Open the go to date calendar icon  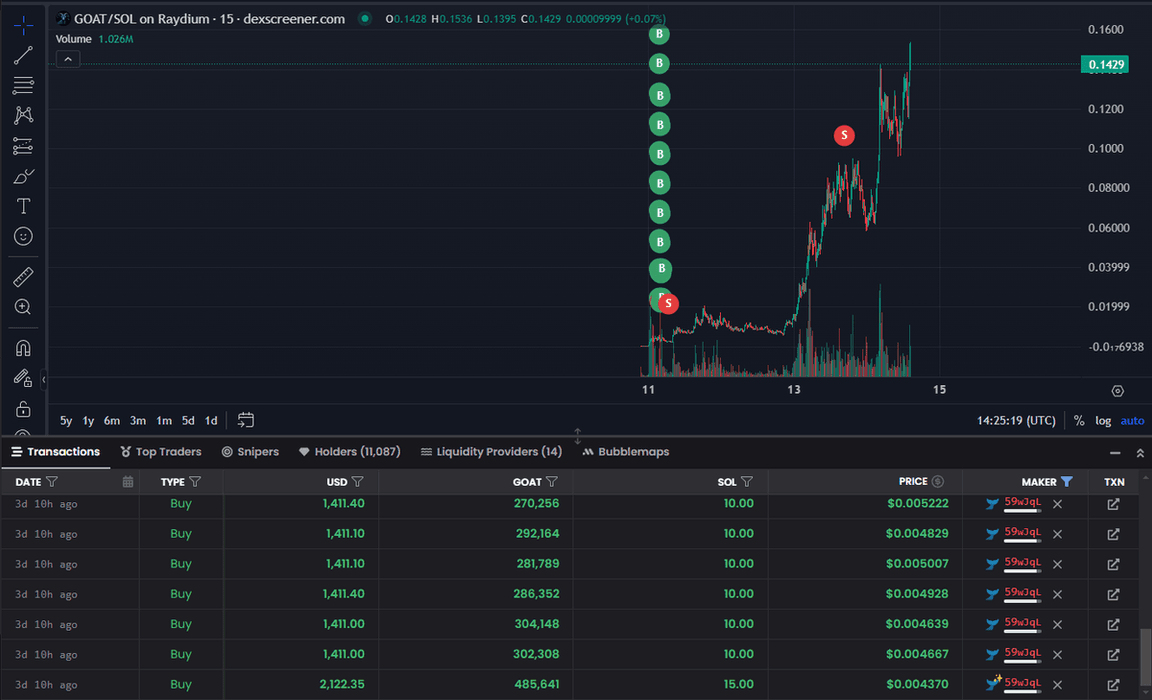[246, 421]
